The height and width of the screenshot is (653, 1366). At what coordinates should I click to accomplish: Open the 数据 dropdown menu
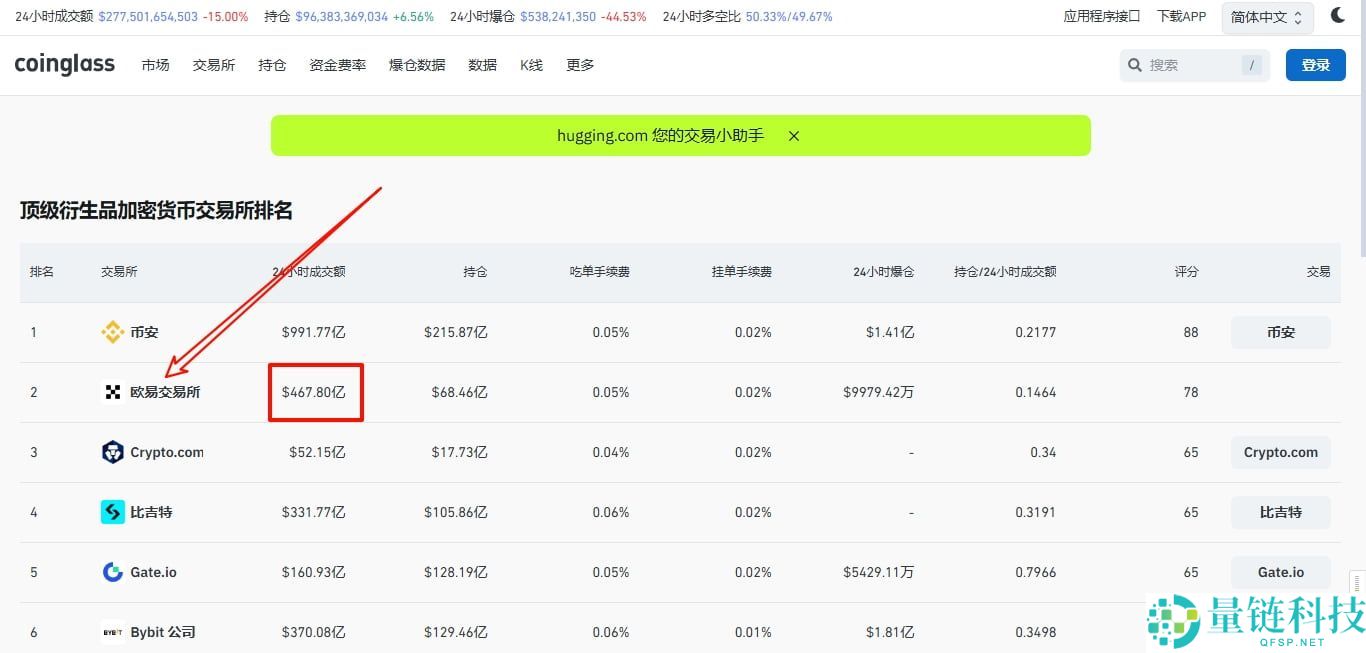coord(482,64)
